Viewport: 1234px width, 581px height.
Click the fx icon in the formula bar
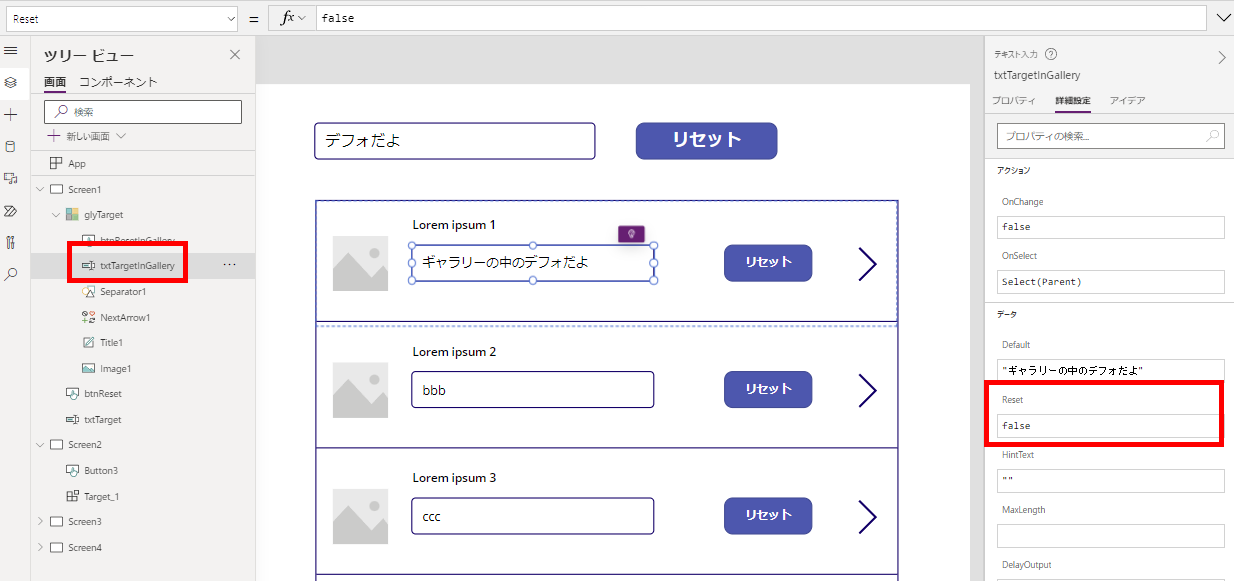(x=290, y=18)
